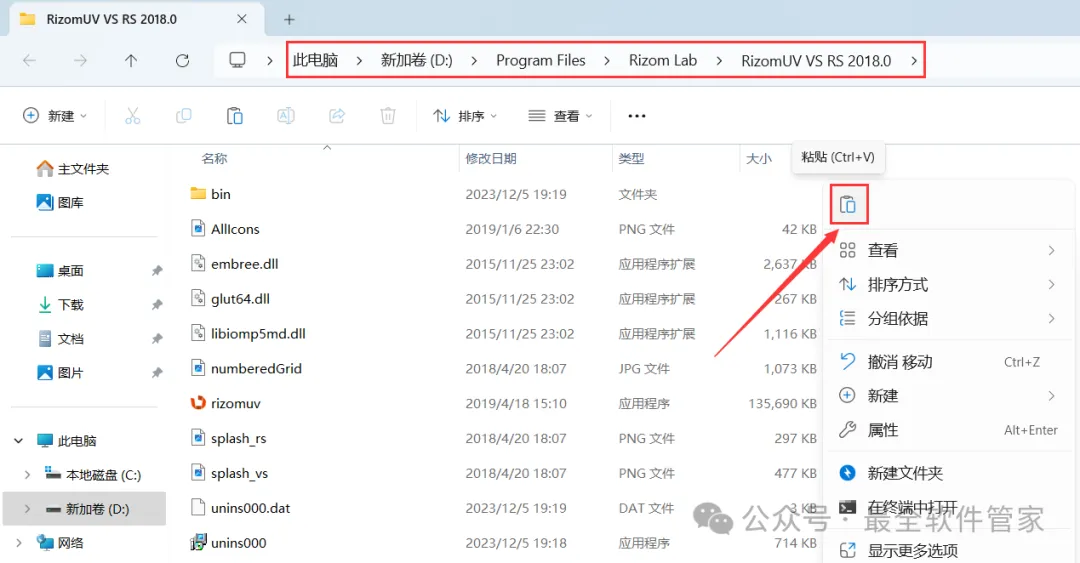Sort by 类型 column header
1080x563 pixels.
(631, 158)
